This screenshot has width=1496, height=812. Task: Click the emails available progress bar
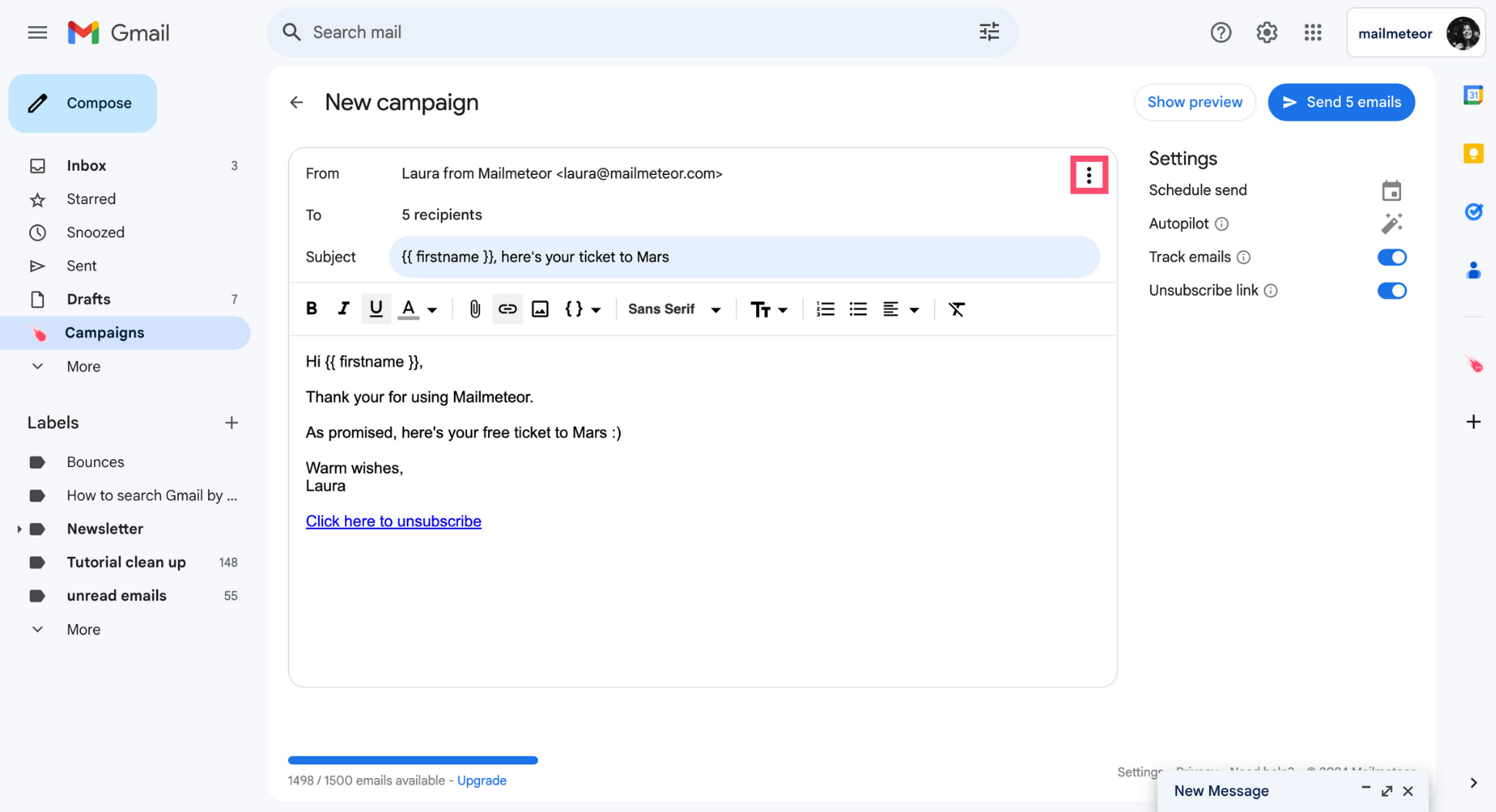413,760
